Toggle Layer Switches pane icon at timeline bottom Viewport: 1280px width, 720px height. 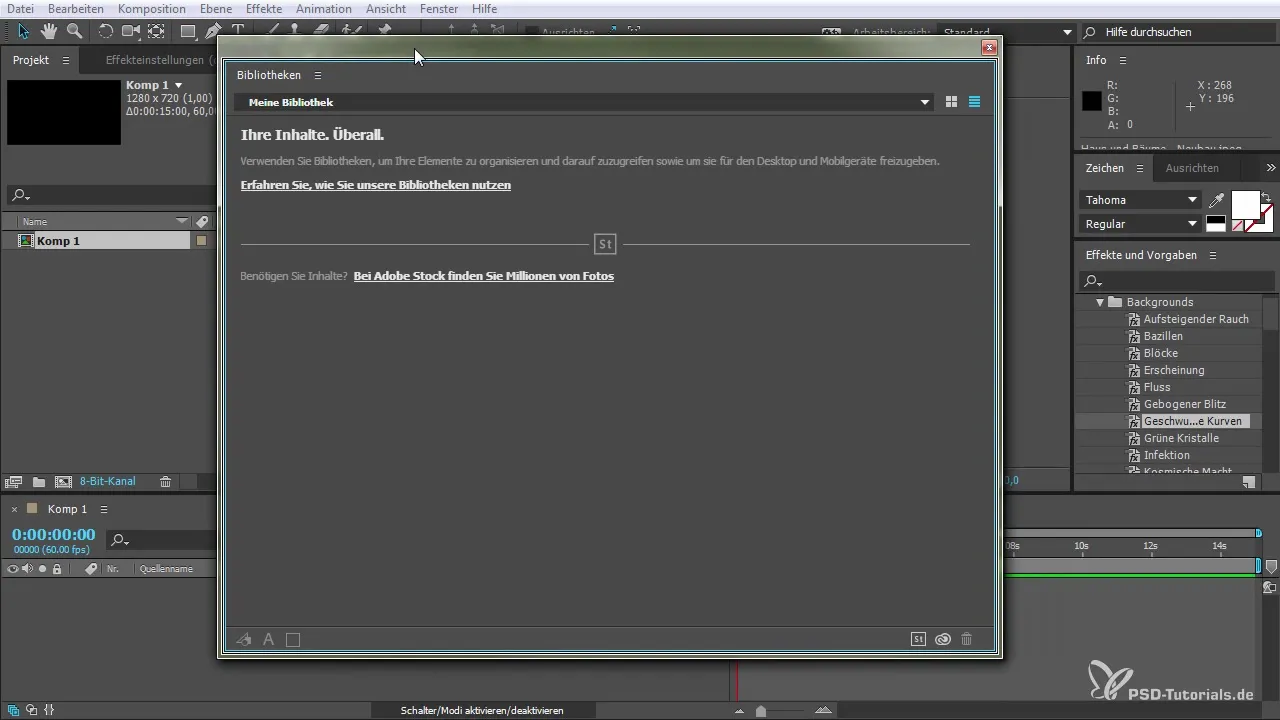pyautogui.click(x=14, y=710)
